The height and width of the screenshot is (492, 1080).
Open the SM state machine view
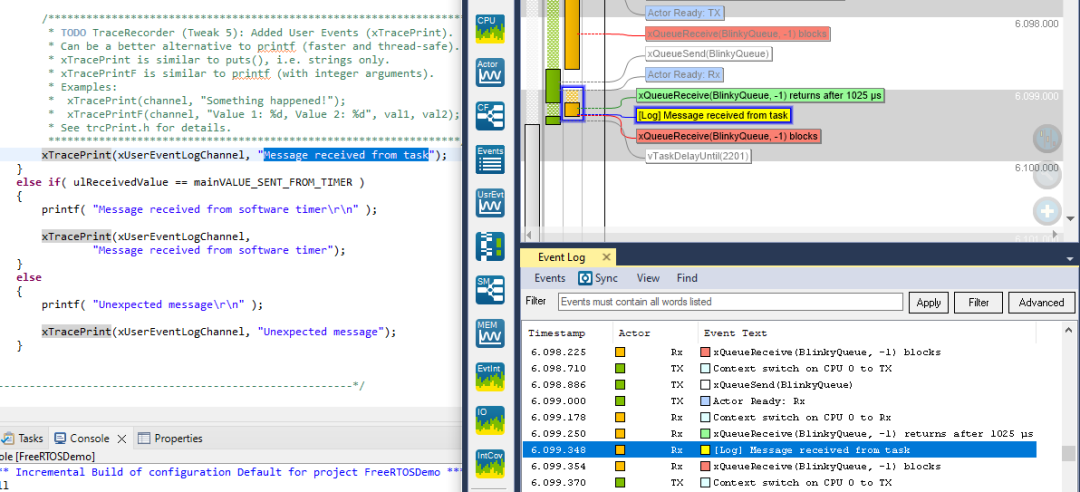coord(490,289)
